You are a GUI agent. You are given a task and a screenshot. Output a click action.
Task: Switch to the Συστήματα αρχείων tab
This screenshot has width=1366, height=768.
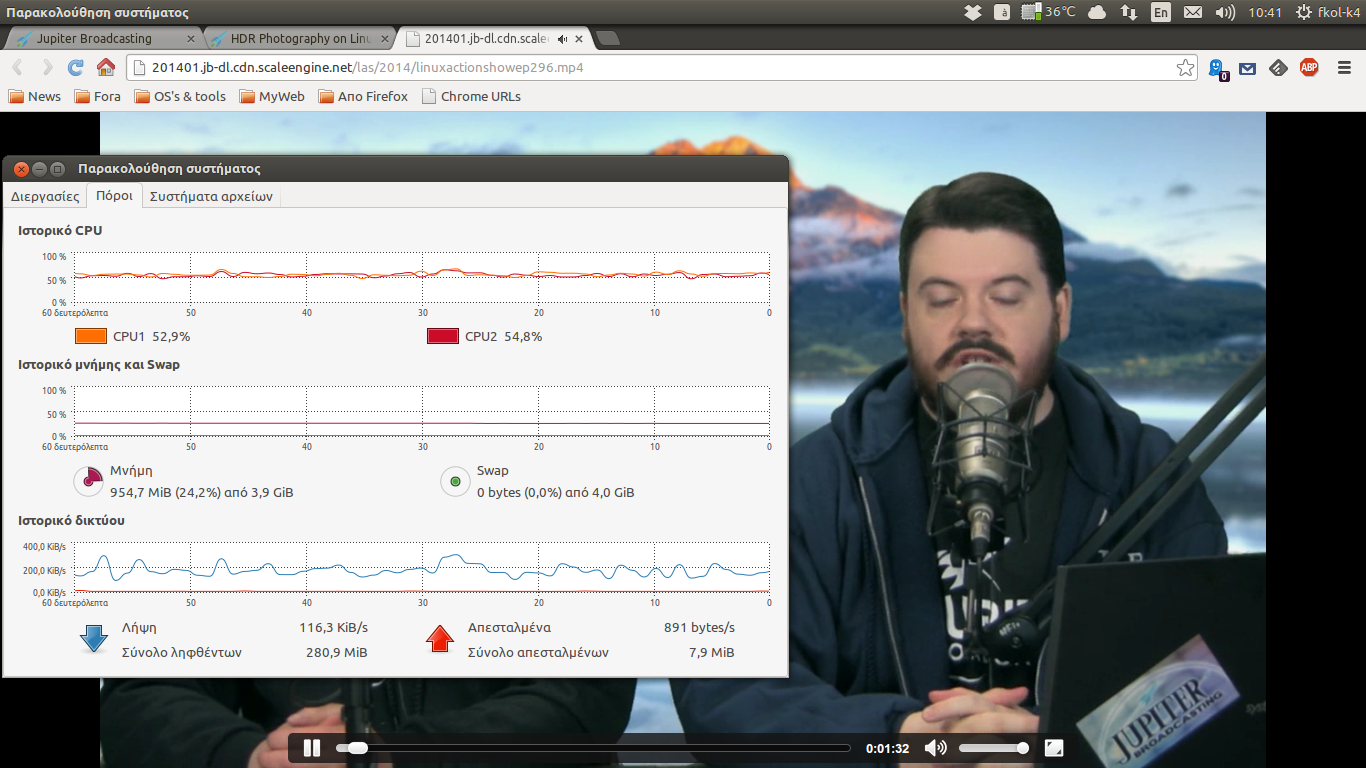point(211,196)
